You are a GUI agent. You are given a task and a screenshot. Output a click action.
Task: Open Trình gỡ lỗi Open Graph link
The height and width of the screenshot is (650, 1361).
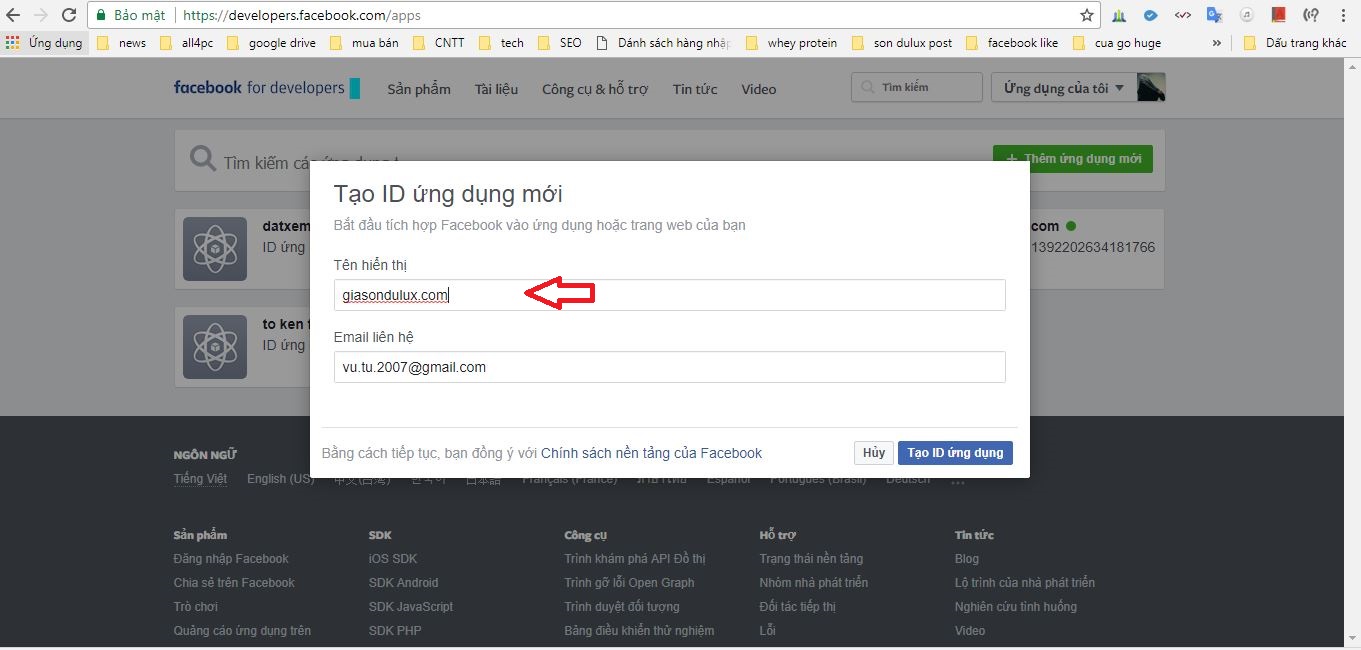(629, 583)
